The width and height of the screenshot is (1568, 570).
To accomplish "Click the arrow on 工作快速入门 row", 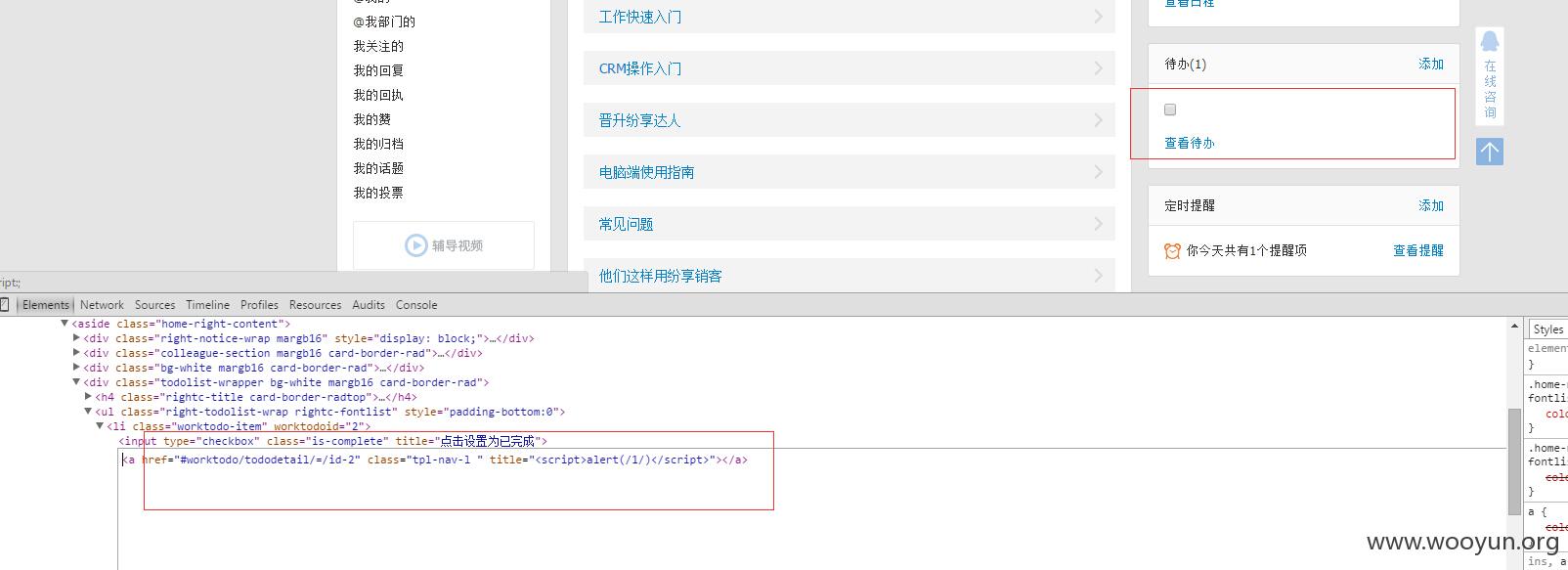I will pyautogui.click(x=1098, y=17).
